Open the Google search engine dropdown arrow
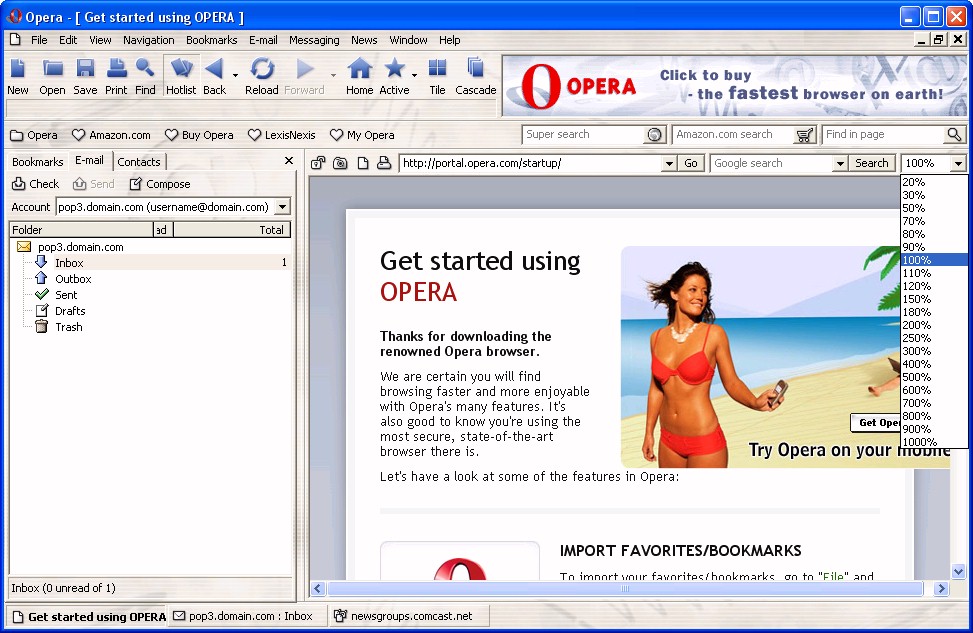This screenshot has height=633, width=973. click(x=840, y=163)
